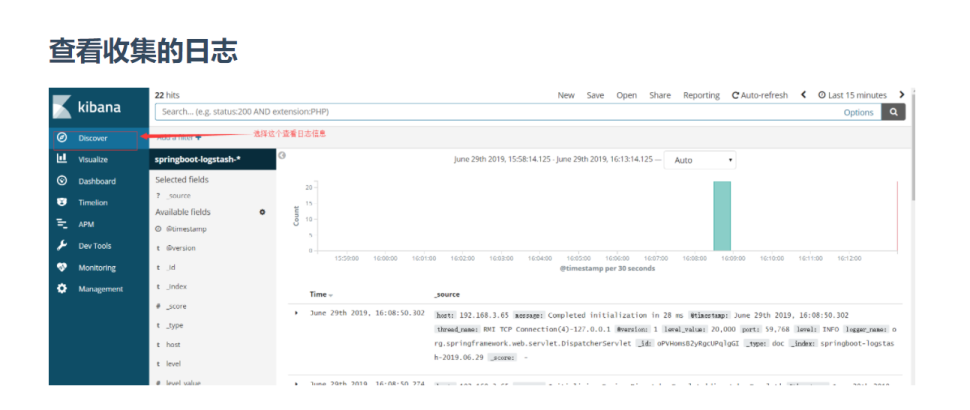Click Auto-refresh circular arrow icon
This screenshot has height=410, width=970.
pyautogui.click(x=735, y=95)
